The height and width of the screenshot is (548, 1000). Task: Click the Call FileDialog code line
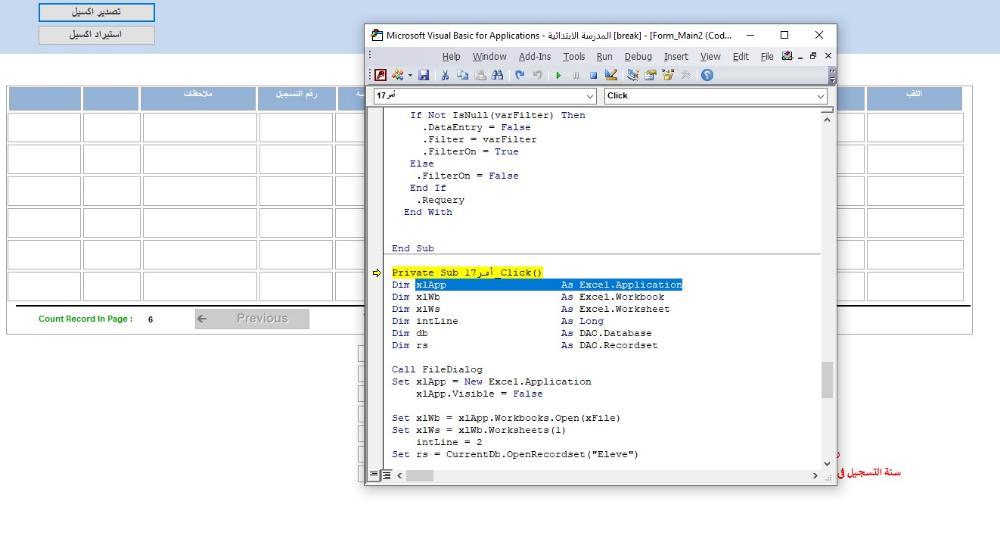coord(437,369)
